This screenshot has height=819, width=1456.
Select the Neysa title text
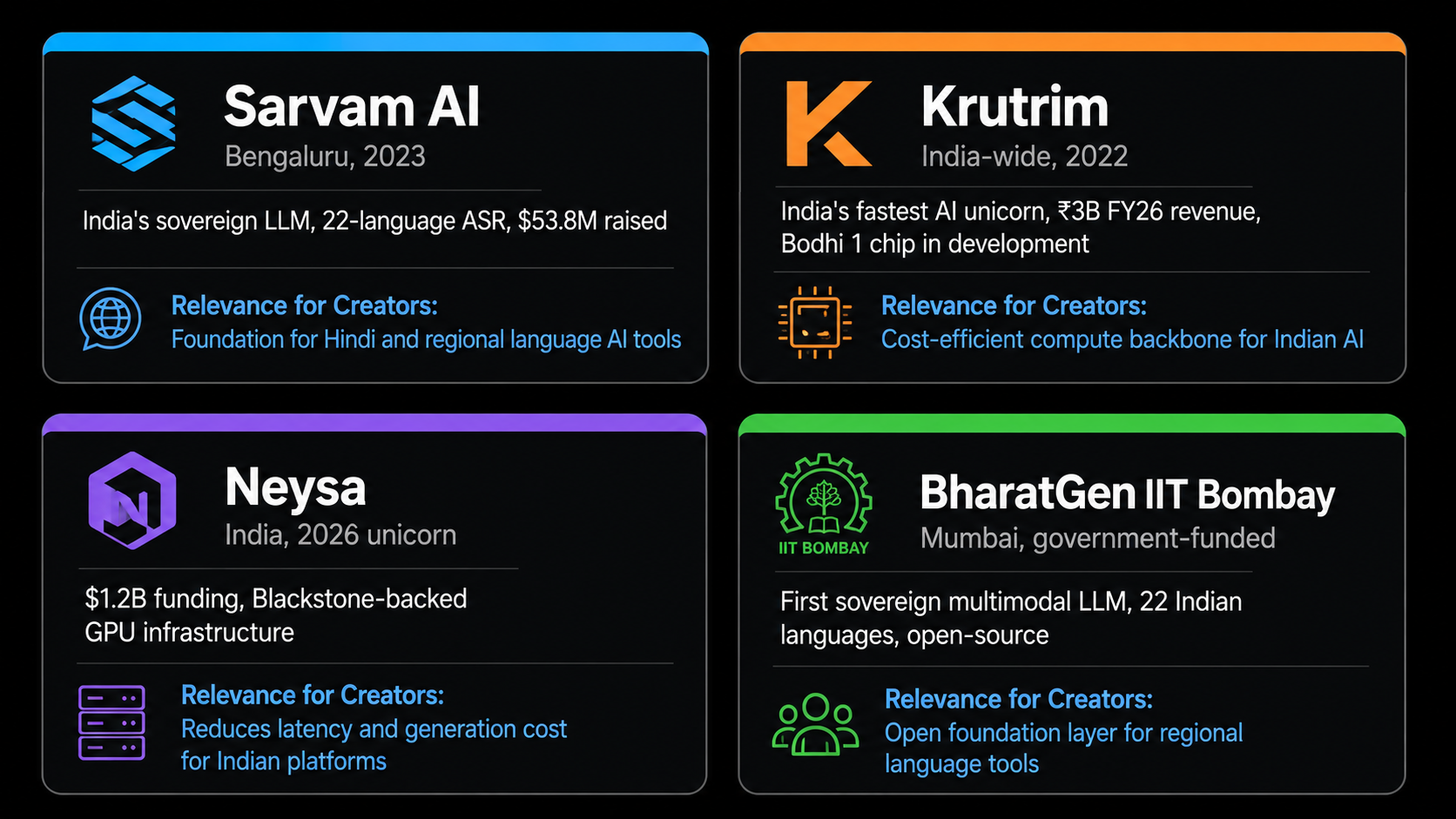point(295,487)
